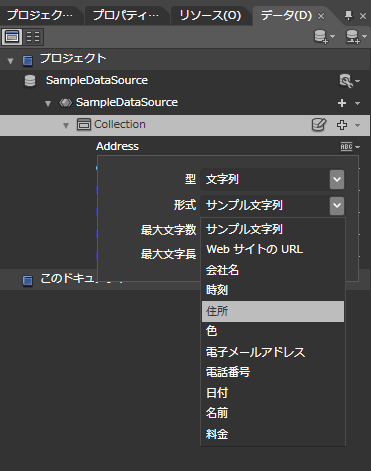Viewport: 371px width, 471px height.
Task: Select the データ(D) tab
Action: pyautogui.click(x=286, y=15)
